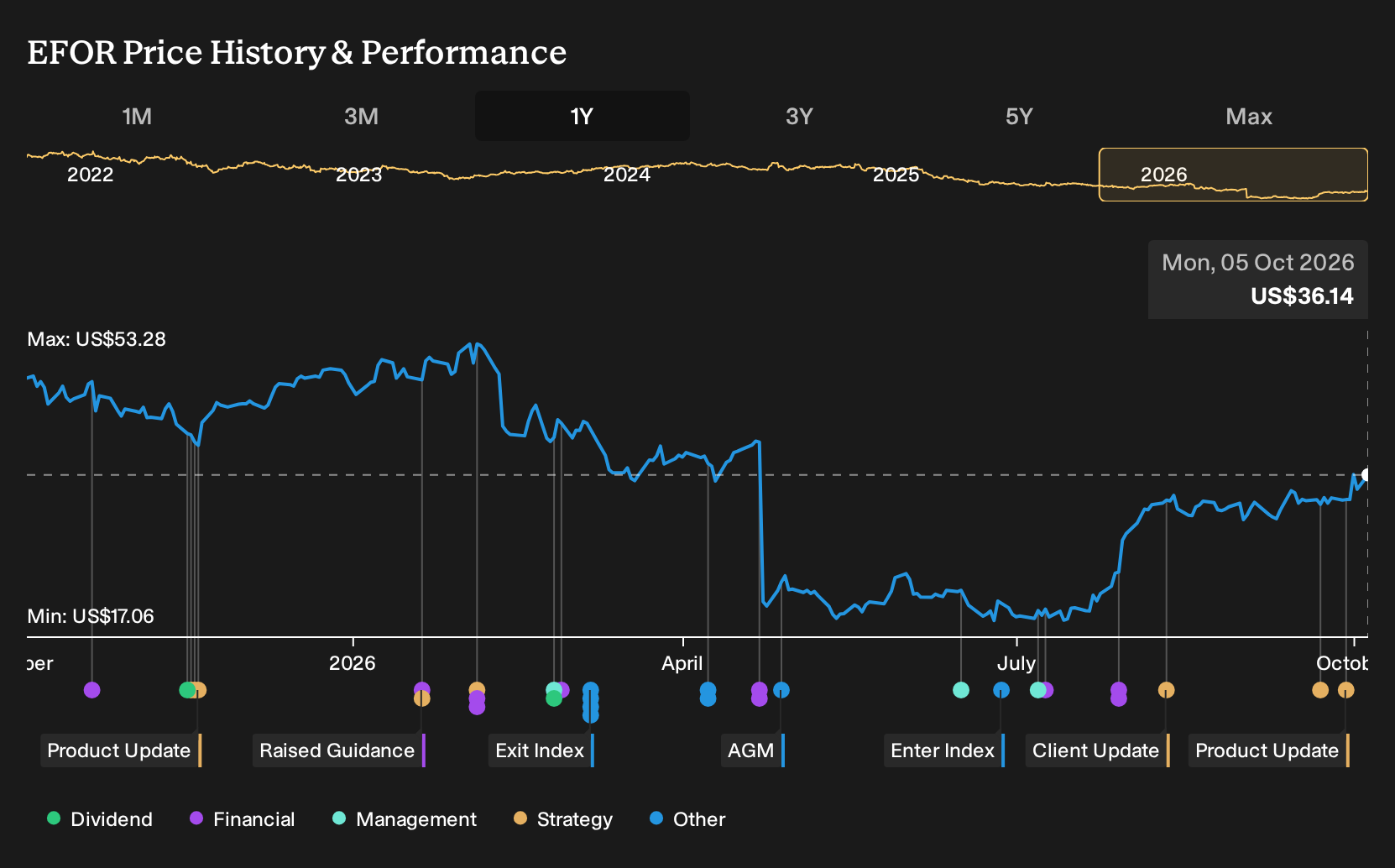Viewport: 1395px width, 868px height.
Task: Select the lone Management dot before July
Action: [961, 690]
